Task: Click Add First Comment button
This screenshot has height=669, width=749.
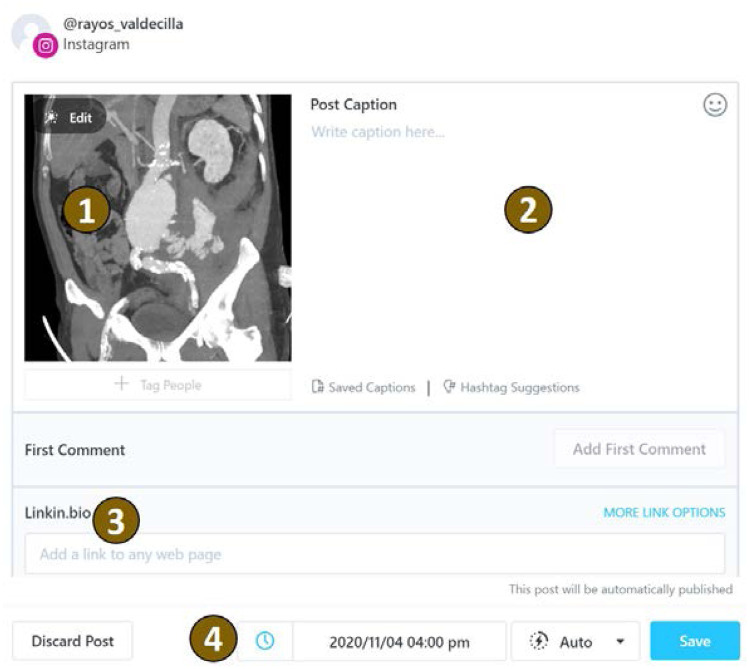Action: pos(639,449)
